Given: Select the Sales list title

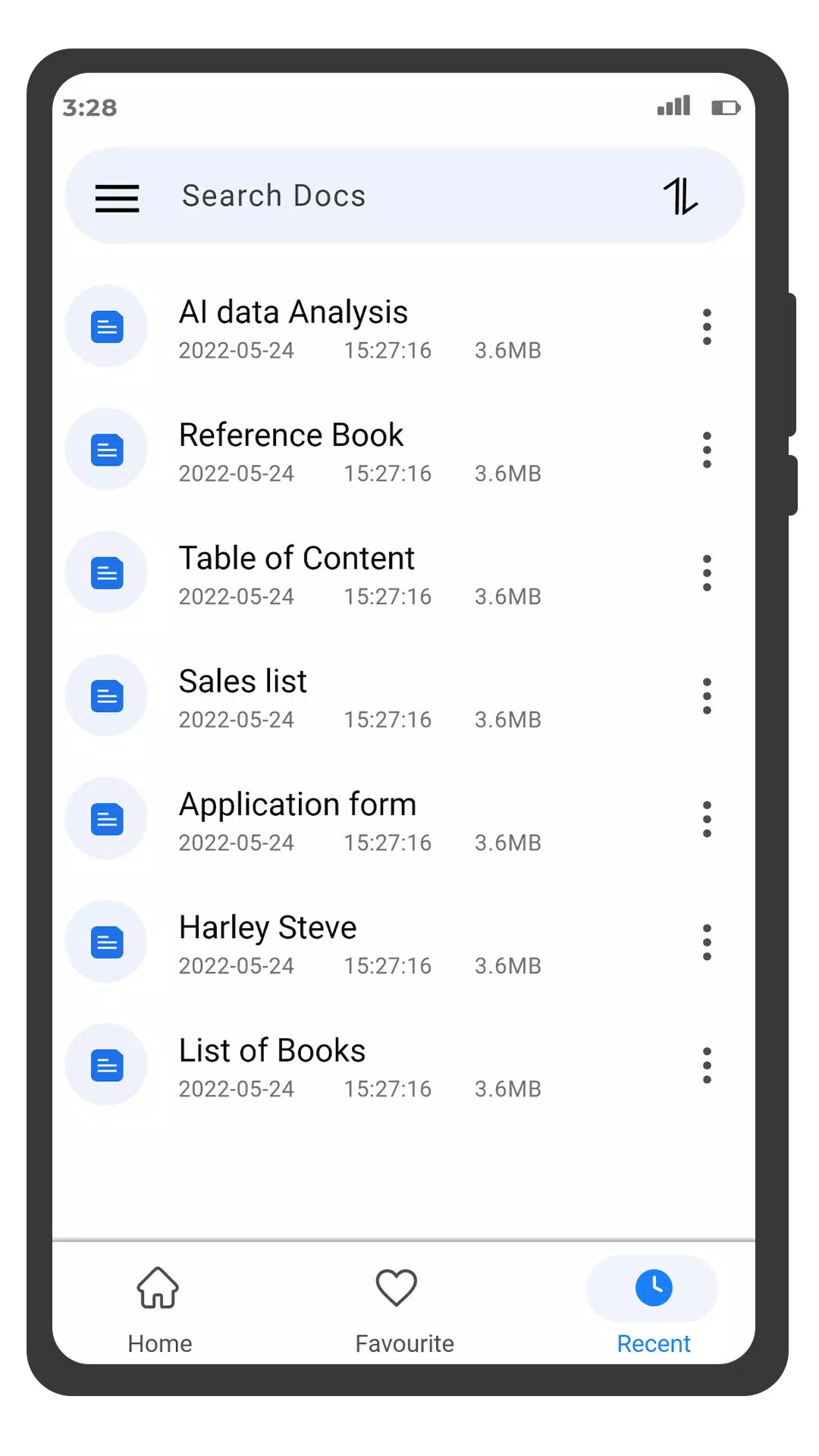Looking at the screenshot, I should 243,682.
